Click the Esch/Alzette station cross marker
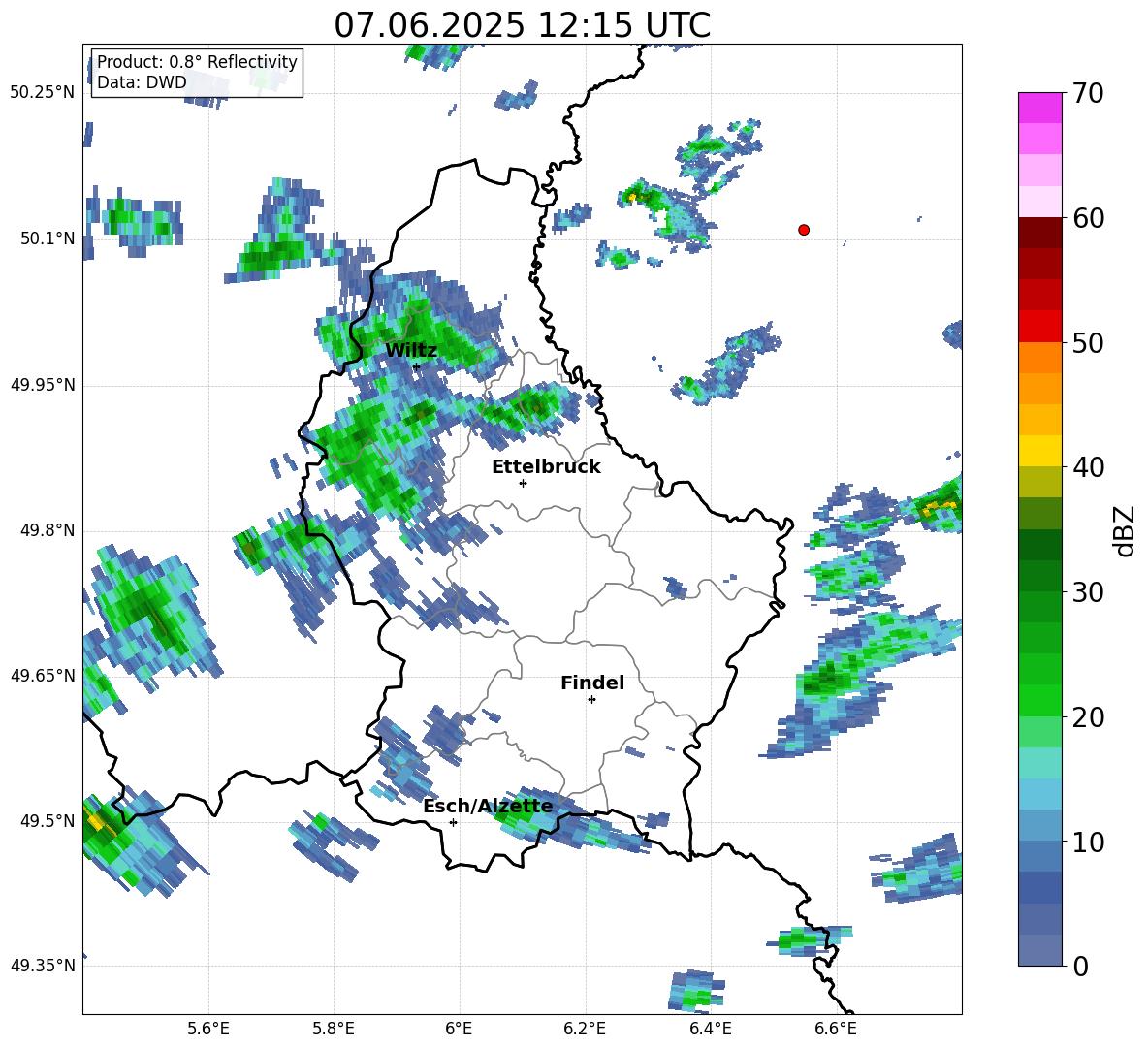This screenshot has height=1048, width=1148. pos(453,822)
